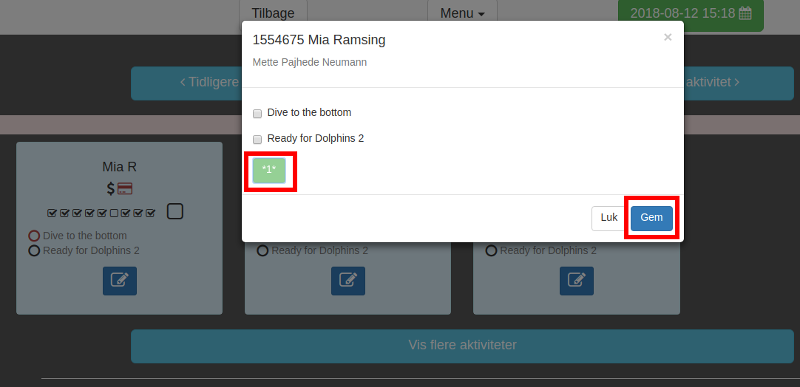Click the edit icon on the right card

[577, 280]
